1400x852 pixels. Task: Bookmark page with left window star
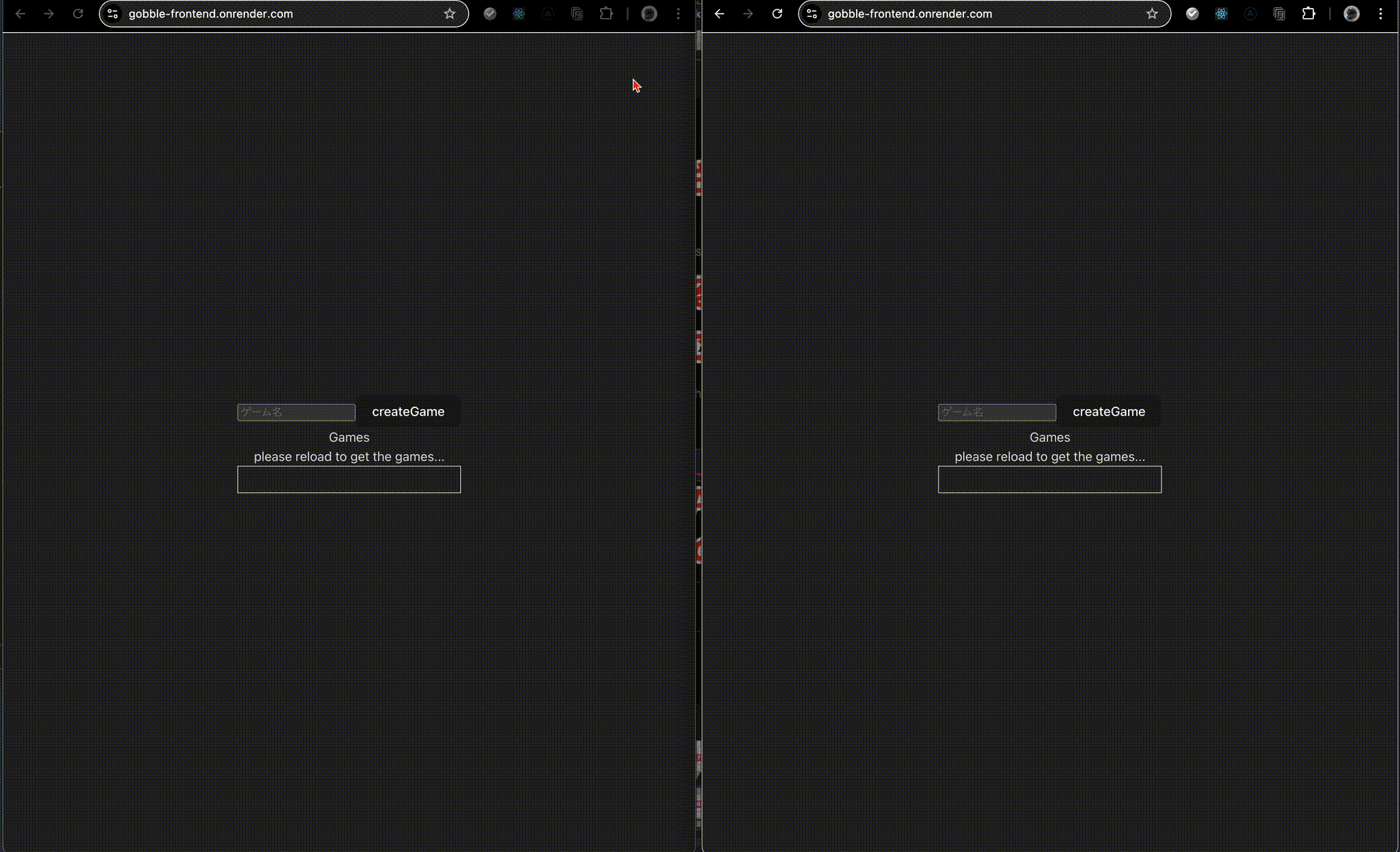[450, 14]
